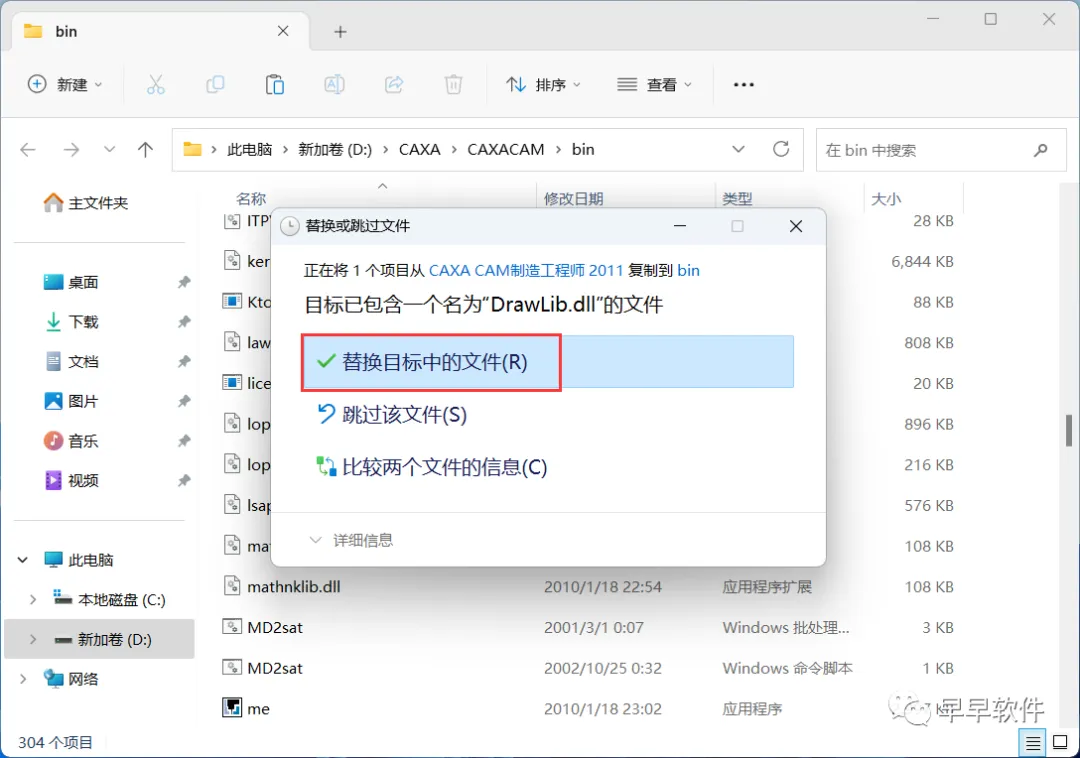
Task: Click the file list vertical scrollbar
Action: click(x=1068, y=430)
